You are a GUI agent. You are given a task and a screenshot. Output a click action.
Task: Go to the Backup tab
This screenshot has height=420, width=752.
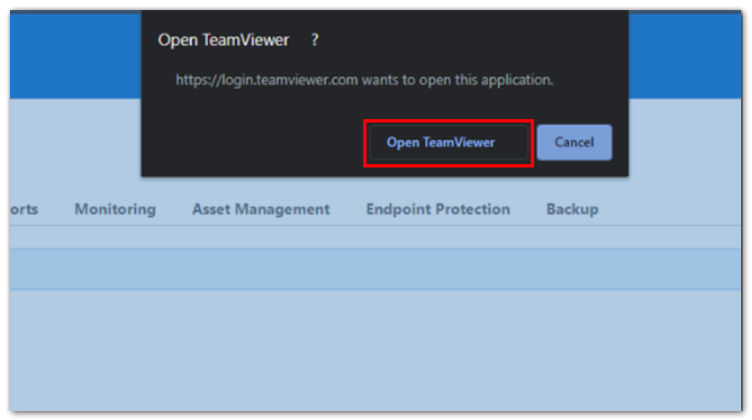pyautogui.click(x=572, y=209)
